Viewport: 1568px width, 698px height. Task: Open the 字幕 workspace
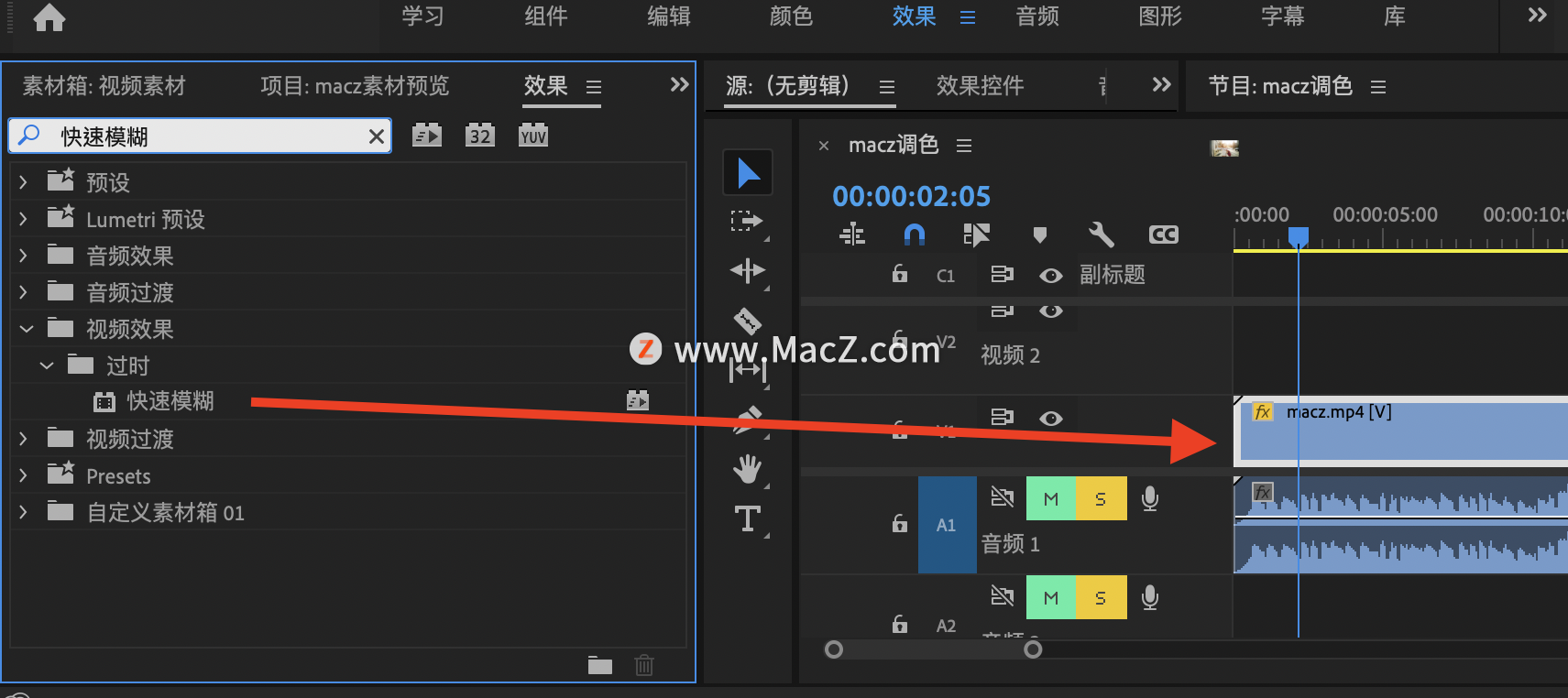(x=1282, y=16)
